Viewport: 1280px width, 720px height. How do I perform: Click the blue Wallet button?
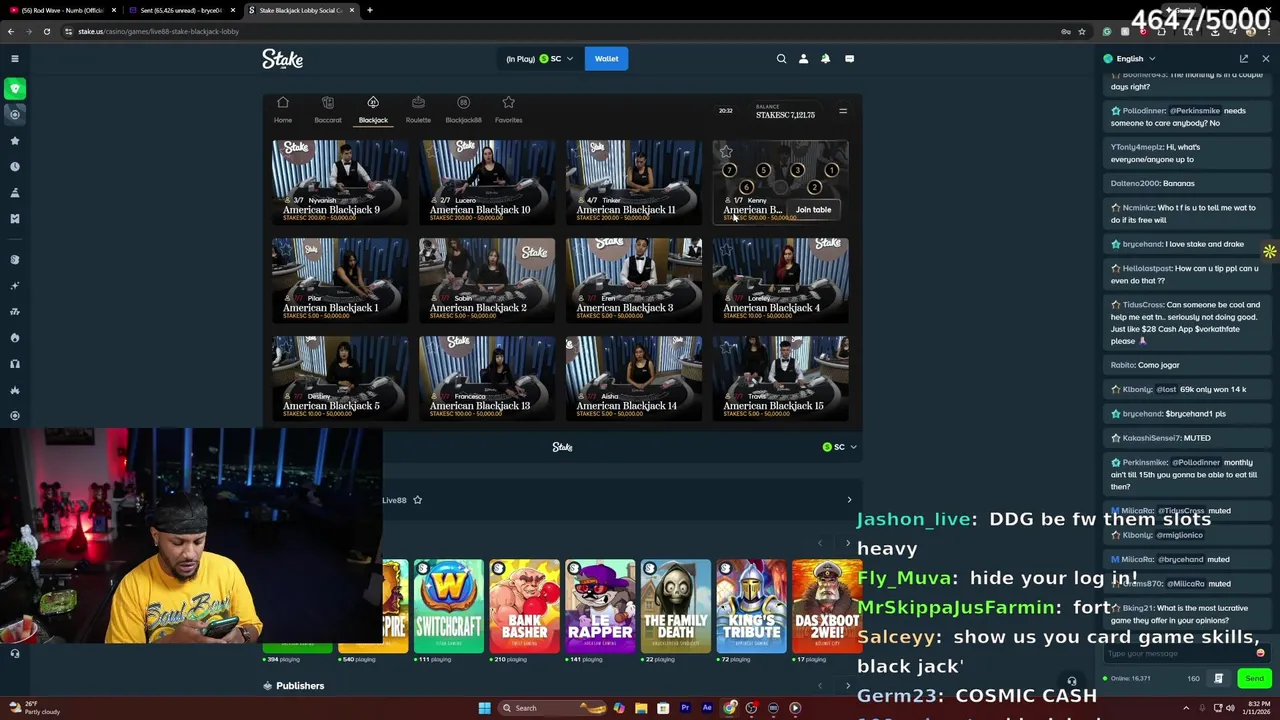[x=606, y=59]
